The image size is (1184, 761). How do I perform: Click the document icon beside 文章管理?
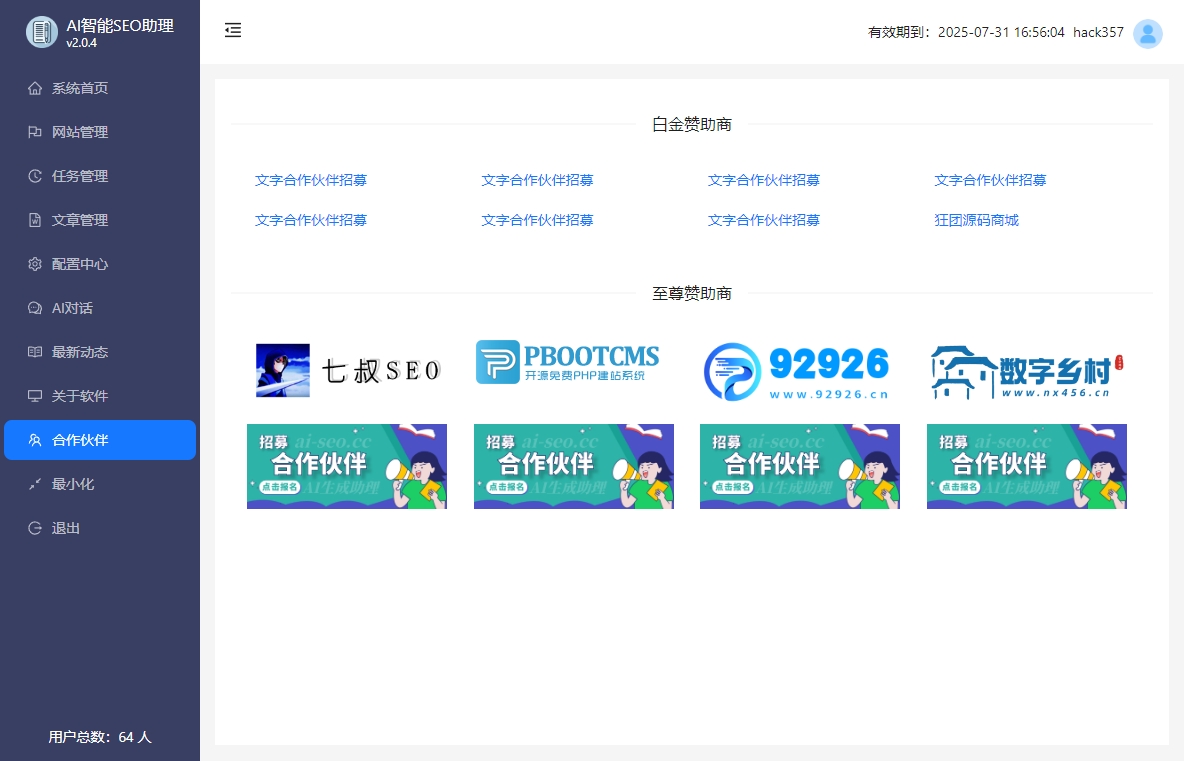[35, 220]
